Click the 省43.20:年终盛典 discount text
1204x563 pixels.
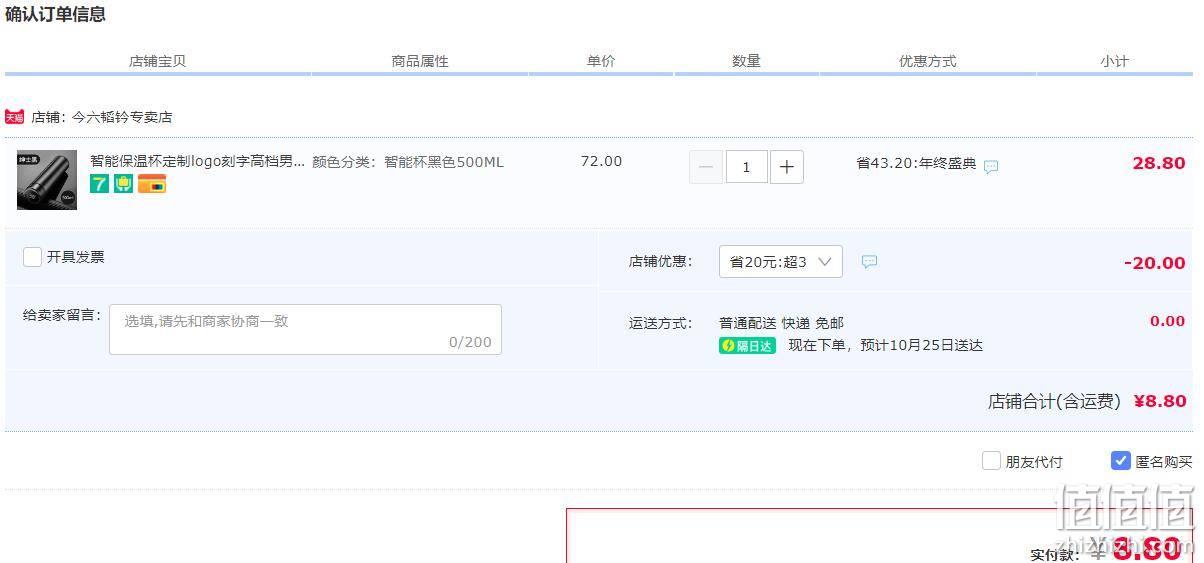click(x=916, y=163)
